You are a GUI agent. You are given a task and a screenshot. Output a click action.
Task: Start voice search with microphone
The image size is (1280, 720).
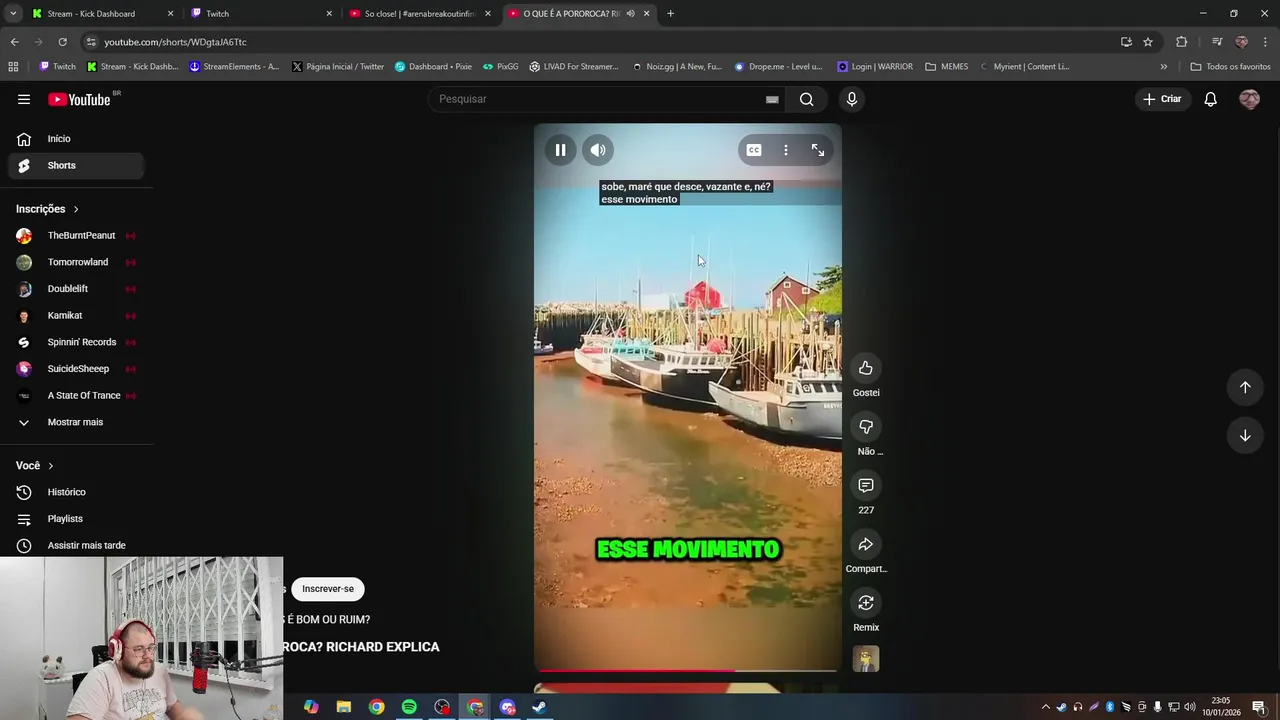click(x=852, y=99)
